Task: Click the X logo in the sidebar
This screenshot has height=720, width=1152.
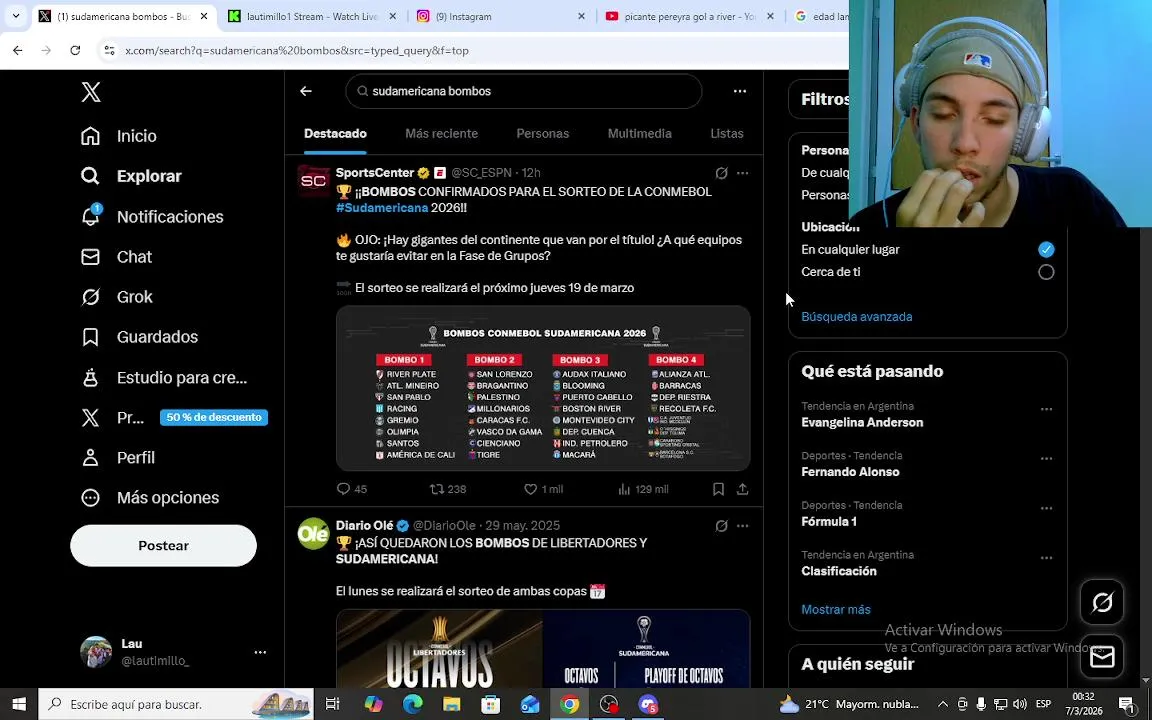Action: tap(90, 92)
